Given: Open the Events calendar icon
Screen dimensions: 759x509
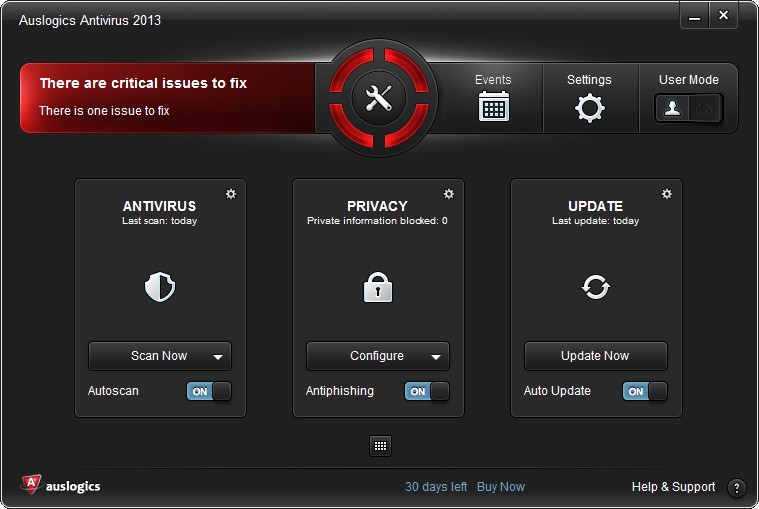Looking at the screenshot, I should click(493, 106).
